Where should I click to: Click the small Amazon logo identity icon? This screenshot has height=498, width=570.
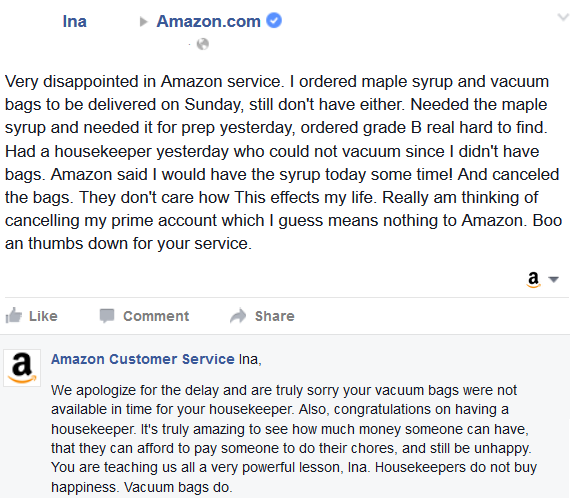pos(533,280)
